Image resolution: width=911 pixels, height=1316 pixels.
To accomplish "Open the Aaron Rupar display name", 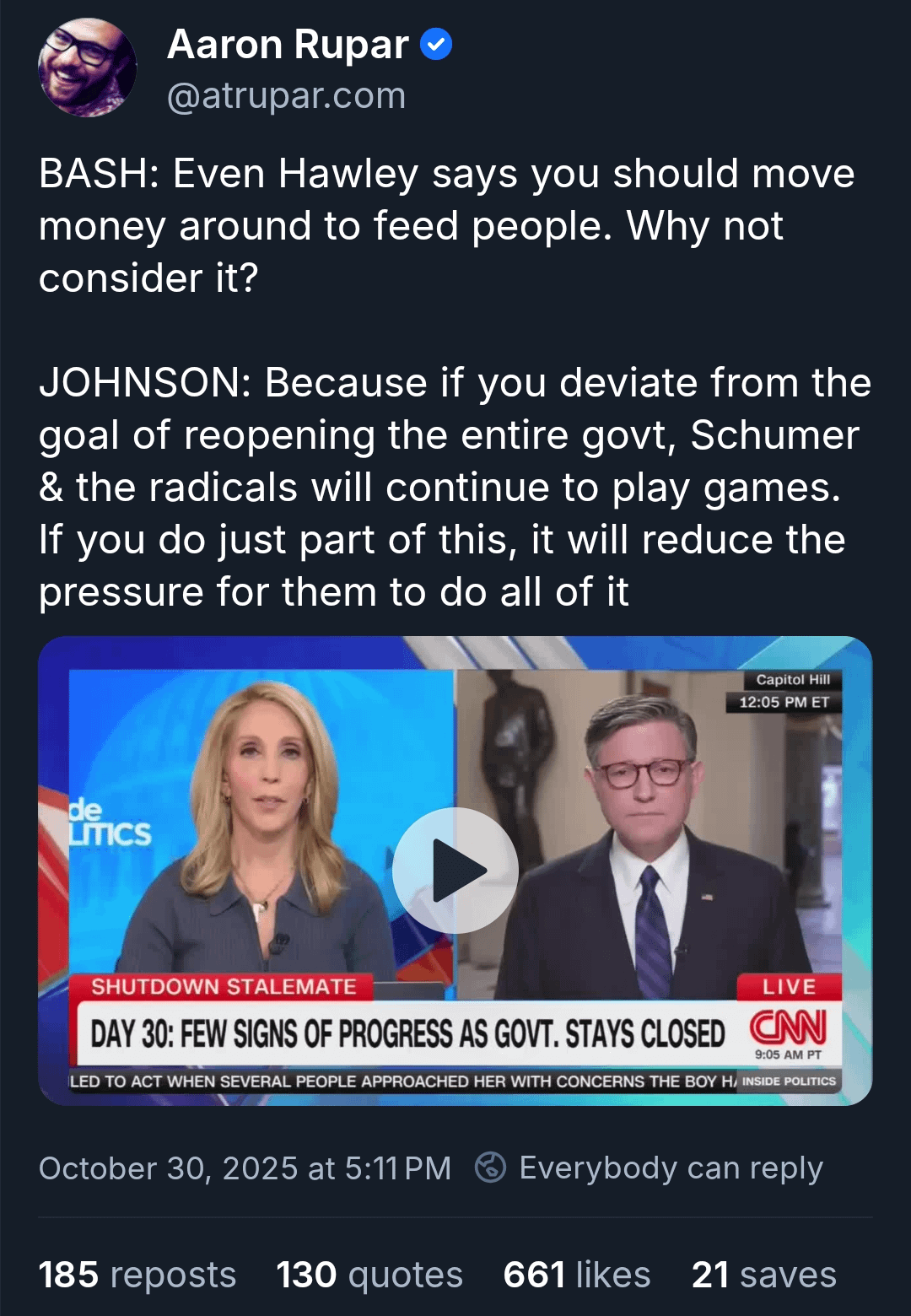I will pos(288,44).
